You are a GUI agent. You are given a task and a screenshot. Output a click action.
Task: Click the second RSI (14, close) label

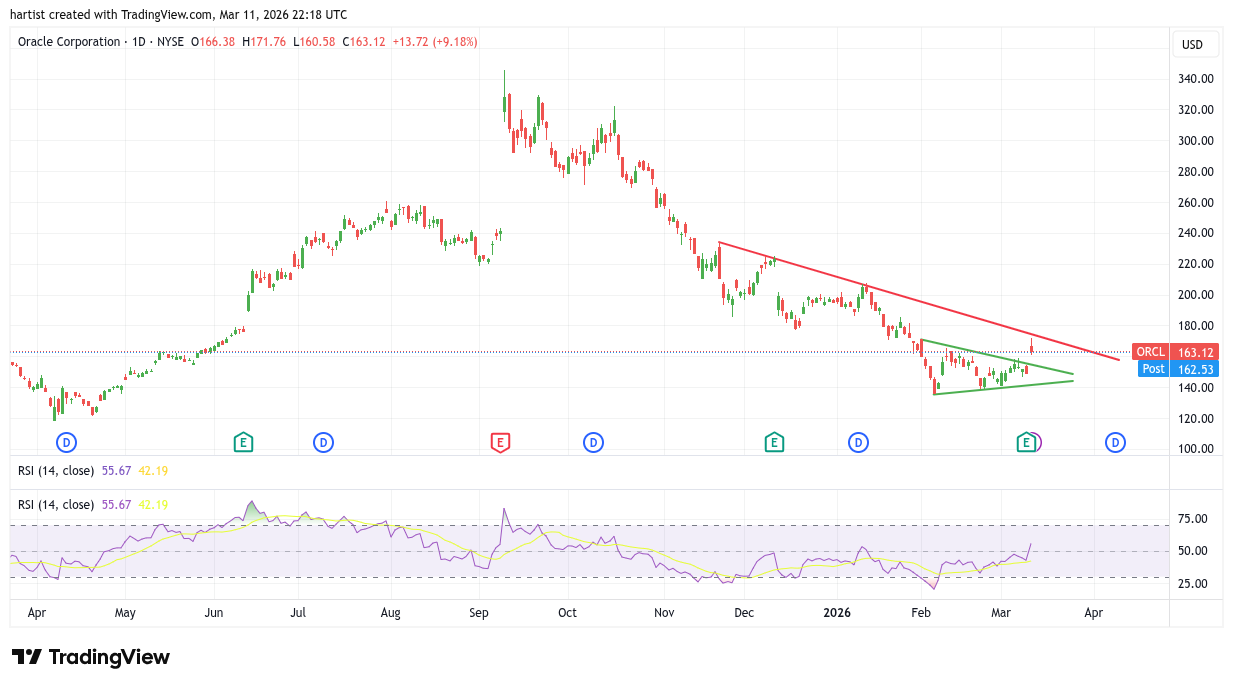56,505
